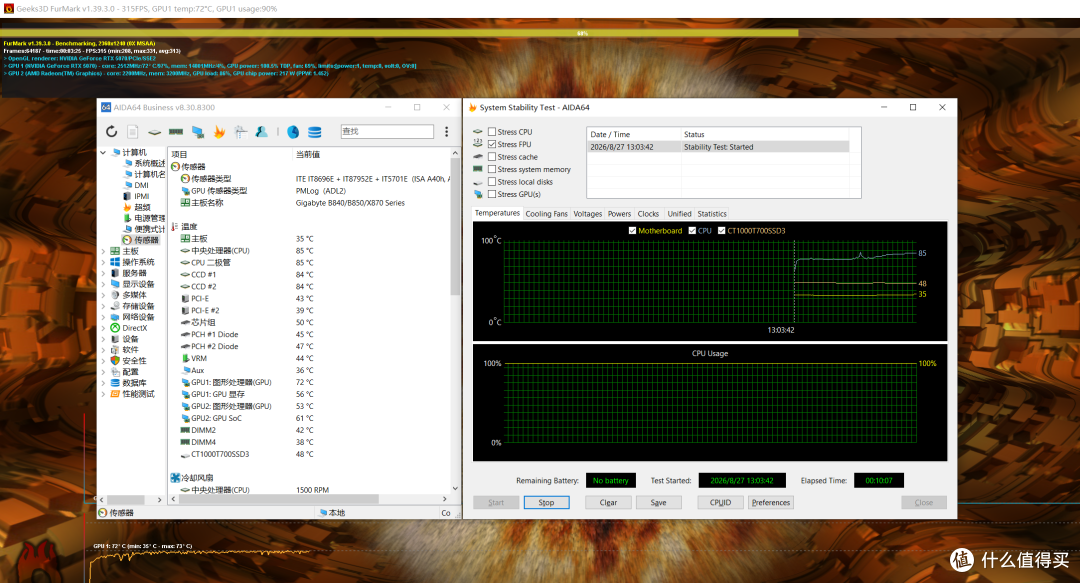This screenshot has height=583, width=1080.
Task: Enable the Stress GPU(s) checkbox
Action: click(492, 194)
